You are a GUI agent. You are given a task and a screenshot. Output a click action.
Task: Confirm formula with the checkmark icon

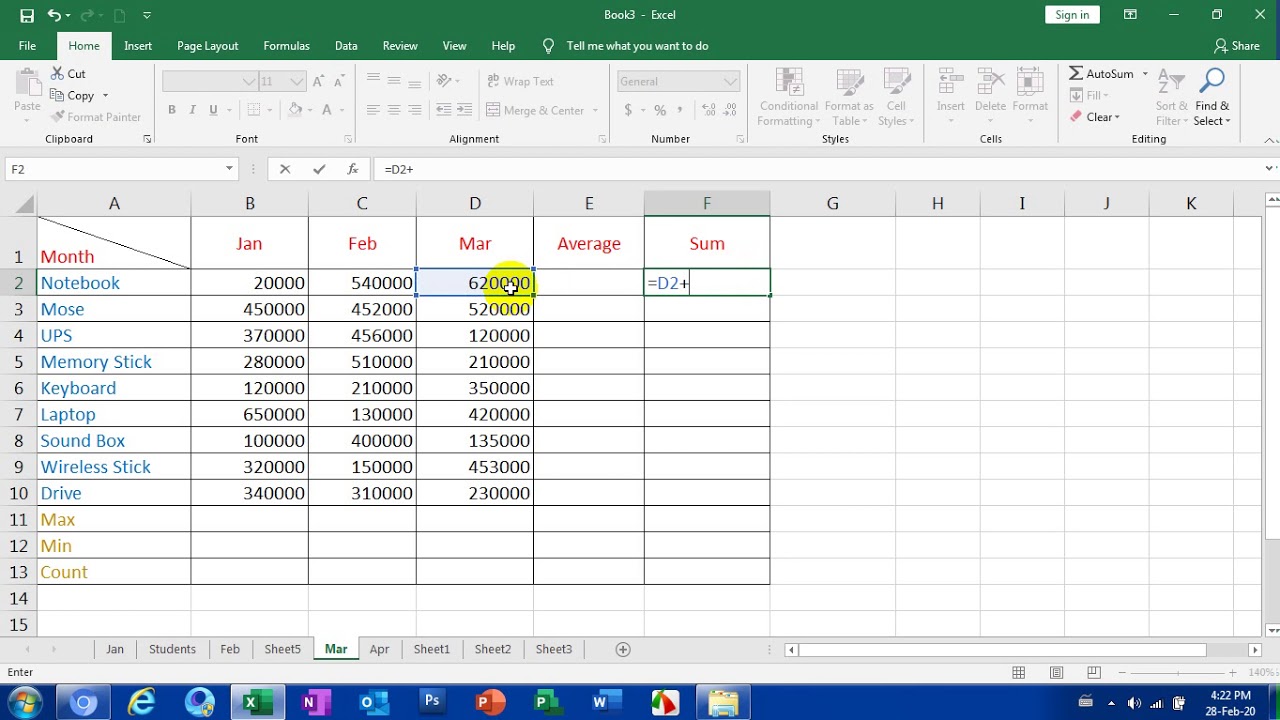(319, 169)
